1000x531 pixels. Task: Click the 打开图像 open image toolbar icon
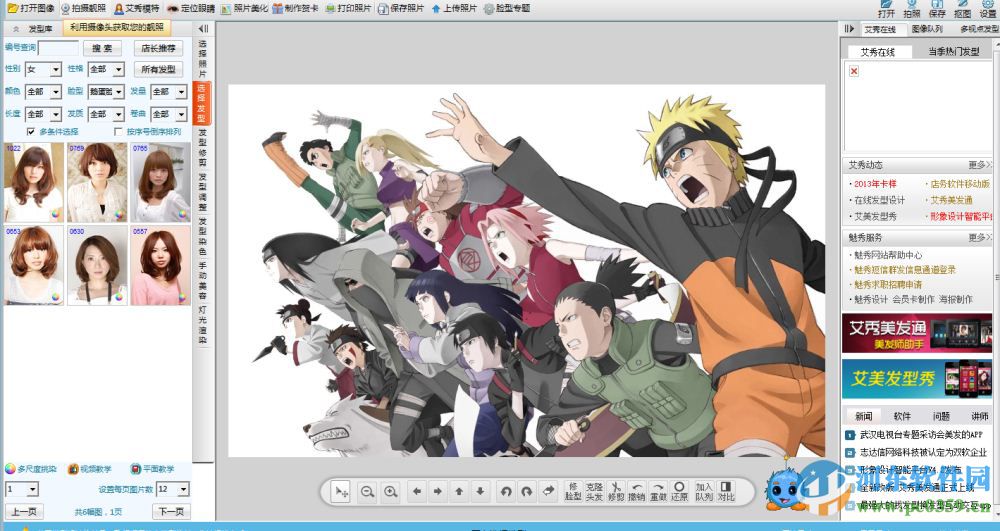click(x=32, y=8)
